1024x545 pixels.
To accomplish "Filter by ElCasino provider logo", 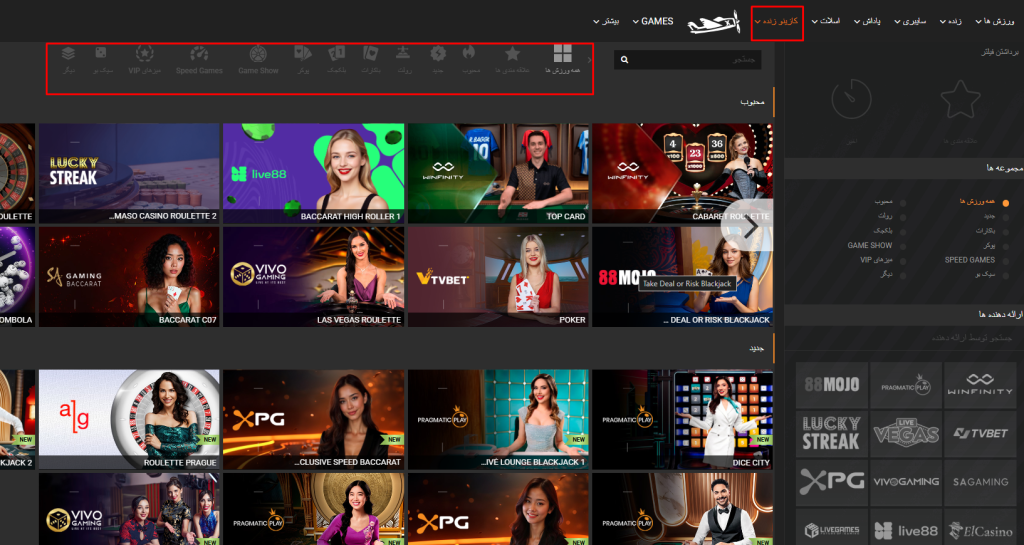I will (x=980, y=529).
